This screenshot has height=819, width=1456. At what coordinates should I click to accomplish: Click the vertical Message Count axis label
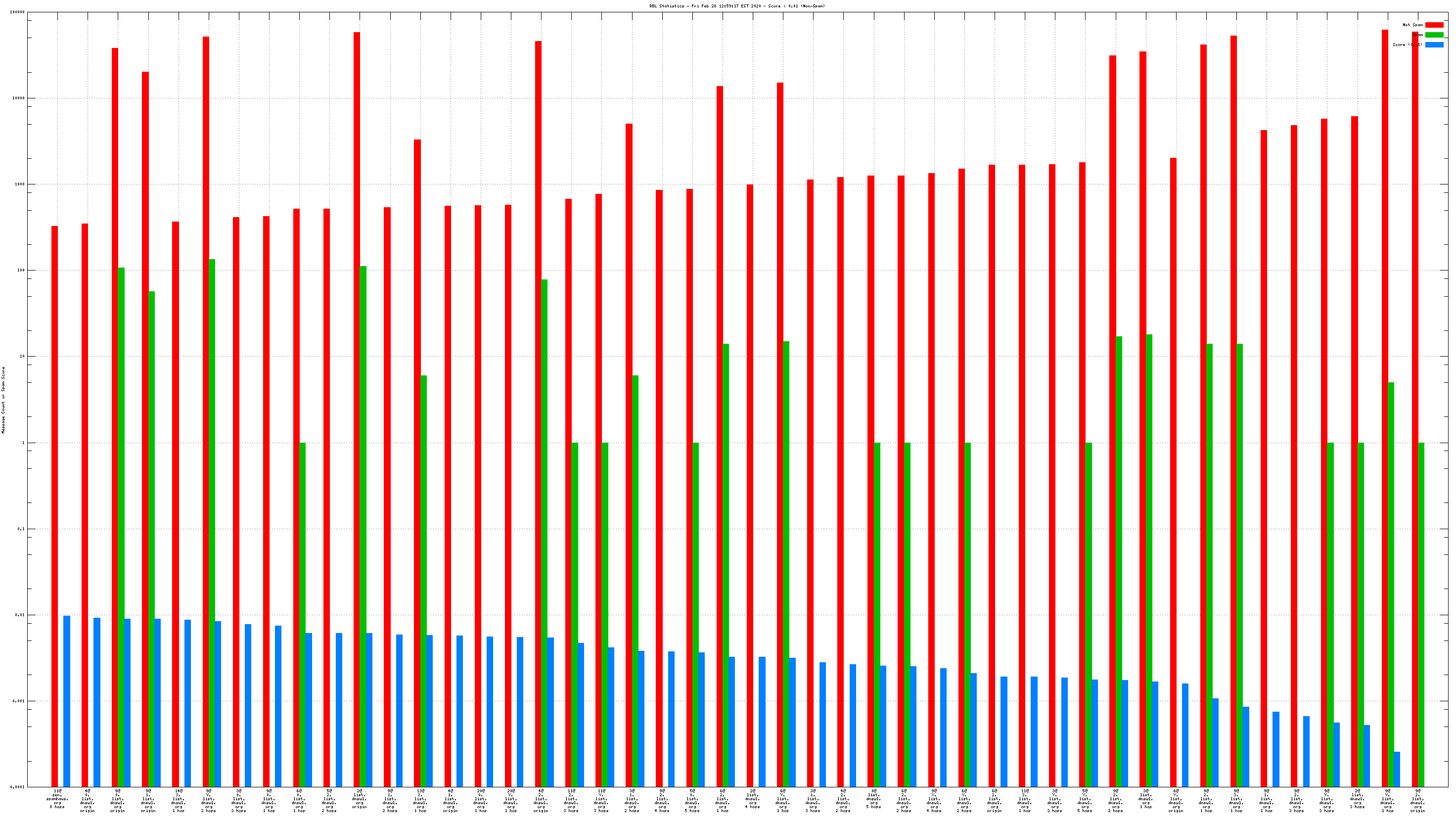[x=3, y=400]
